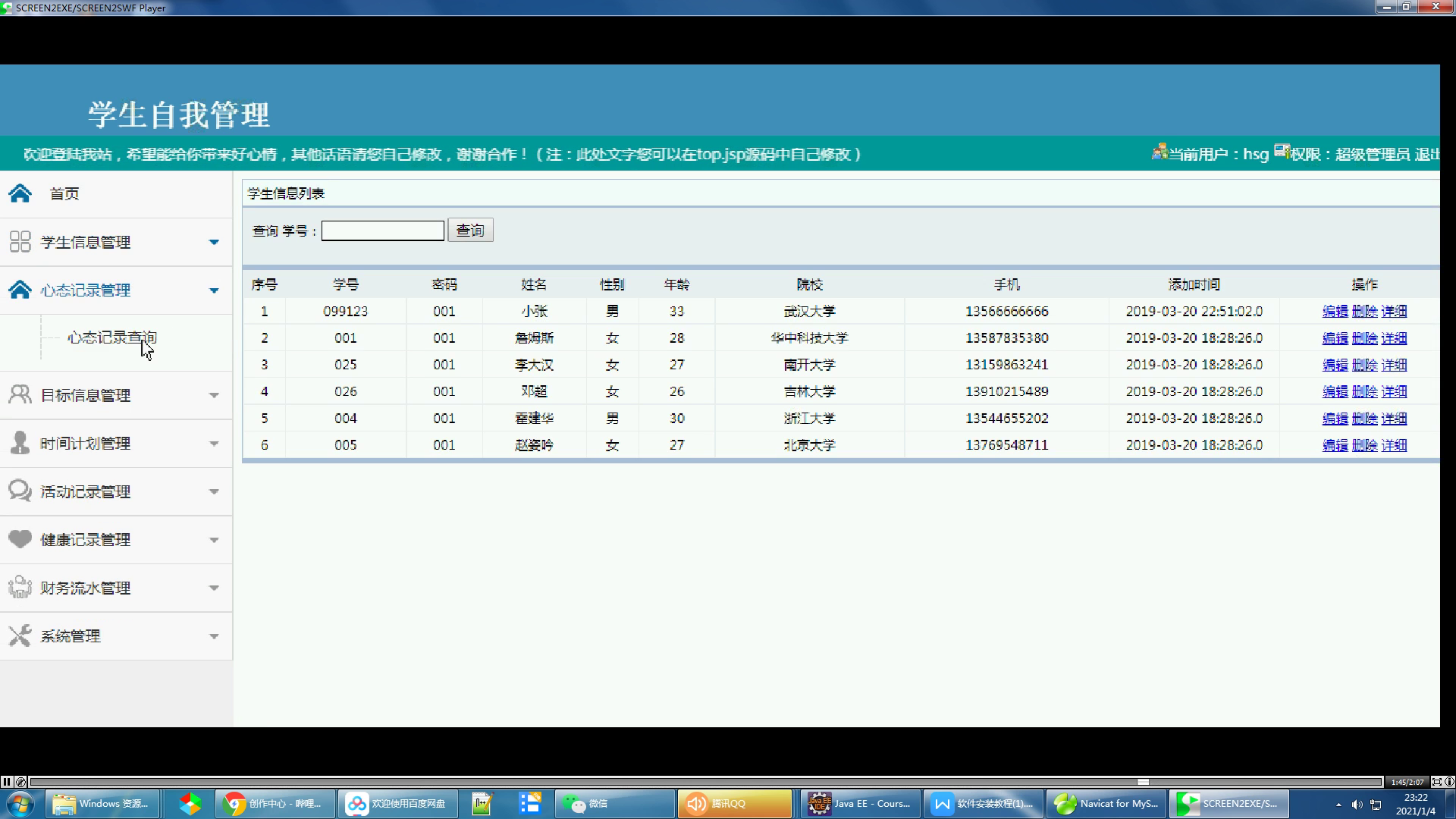View 详细 for 赵姿吟

pos(1394,445)
